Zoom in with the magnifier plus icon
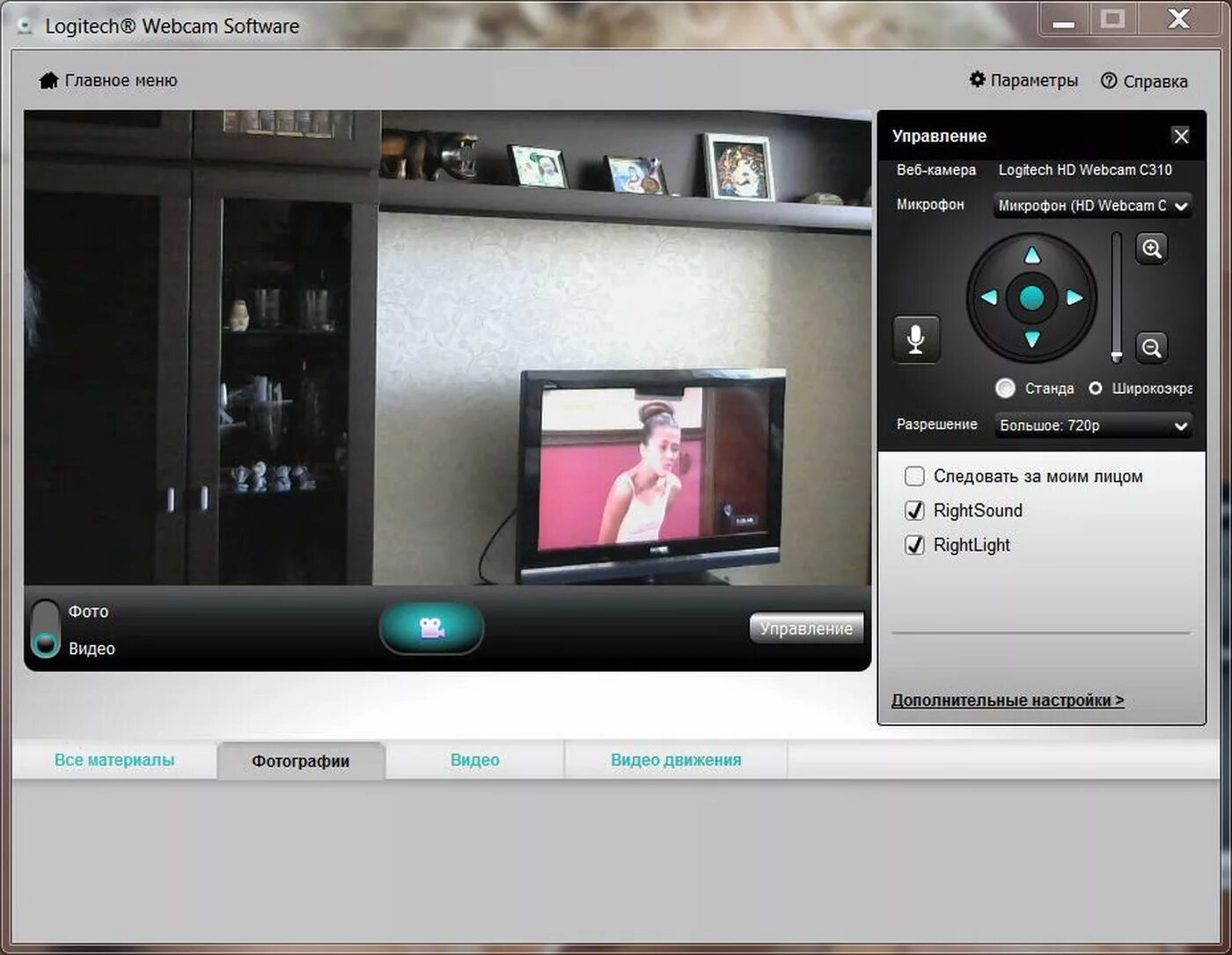The width and height of the screenshot is (1232, 955). click(1152, 249)
